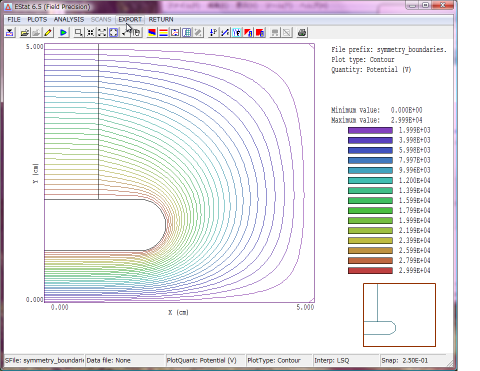Click the printer icon in toolbar
The width and height of the screenshot is (480, 371).
point(302,33)
